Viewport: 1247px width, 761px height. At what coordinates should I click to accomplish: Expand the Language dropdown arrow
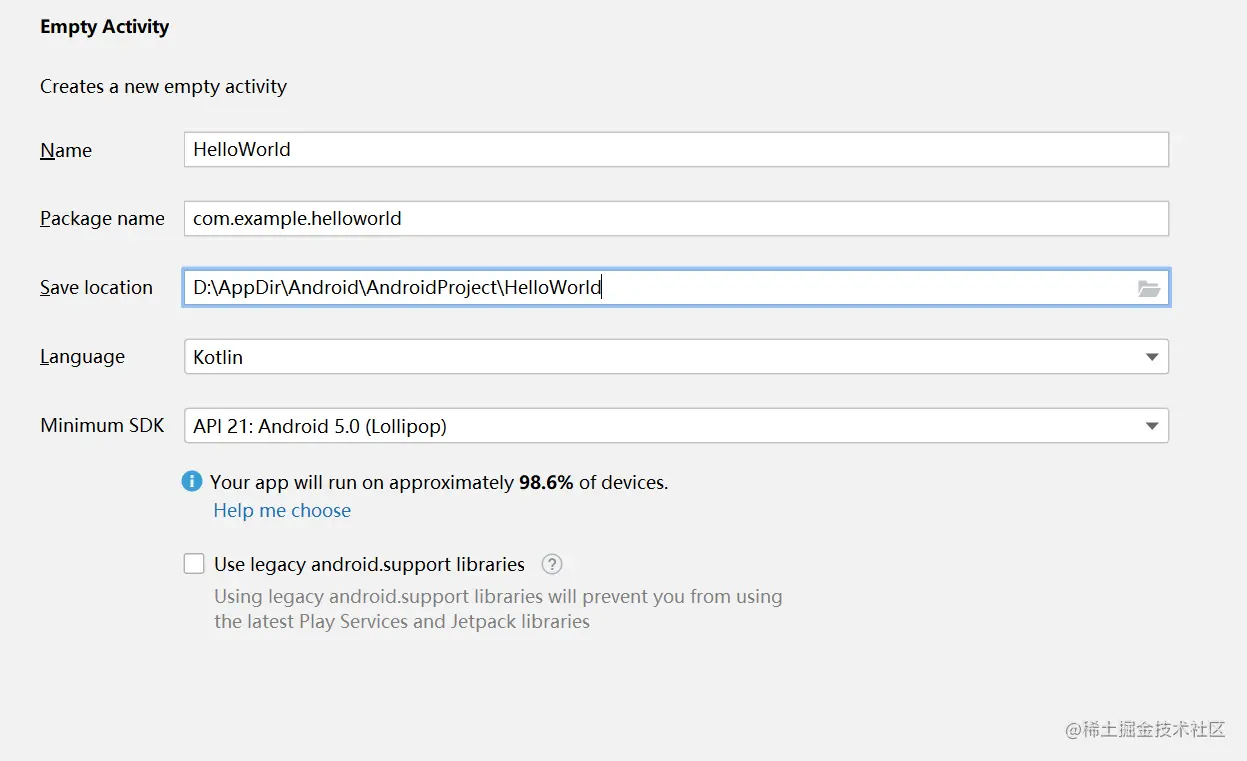tap(1152, 357)
